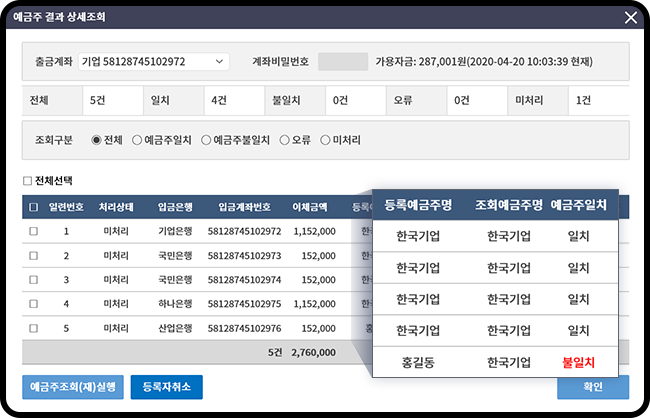650x418 pixels.
Task: Click the 입금은행 column header
Action: click(x=180, y=207)
